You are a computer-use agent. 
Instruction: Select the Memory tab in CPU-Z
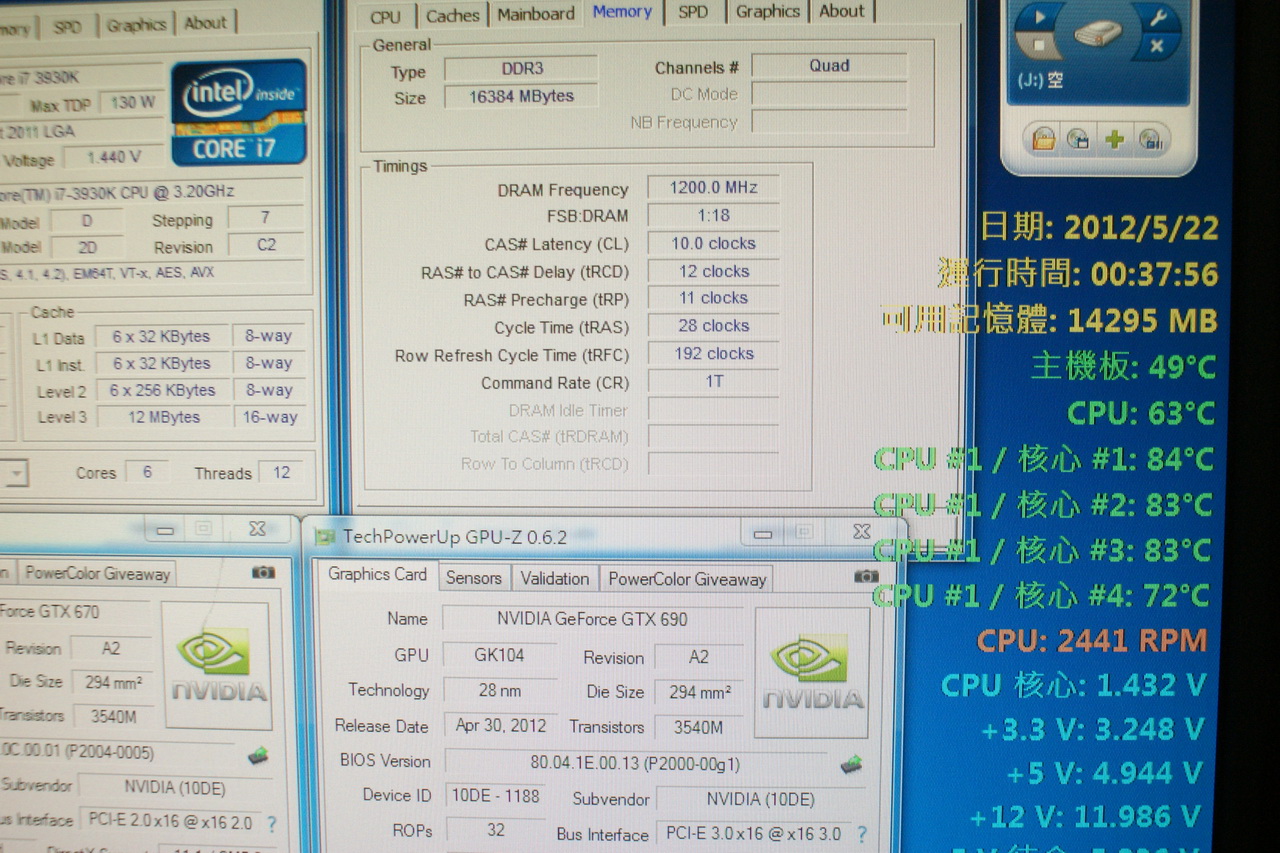click(622, 12)
